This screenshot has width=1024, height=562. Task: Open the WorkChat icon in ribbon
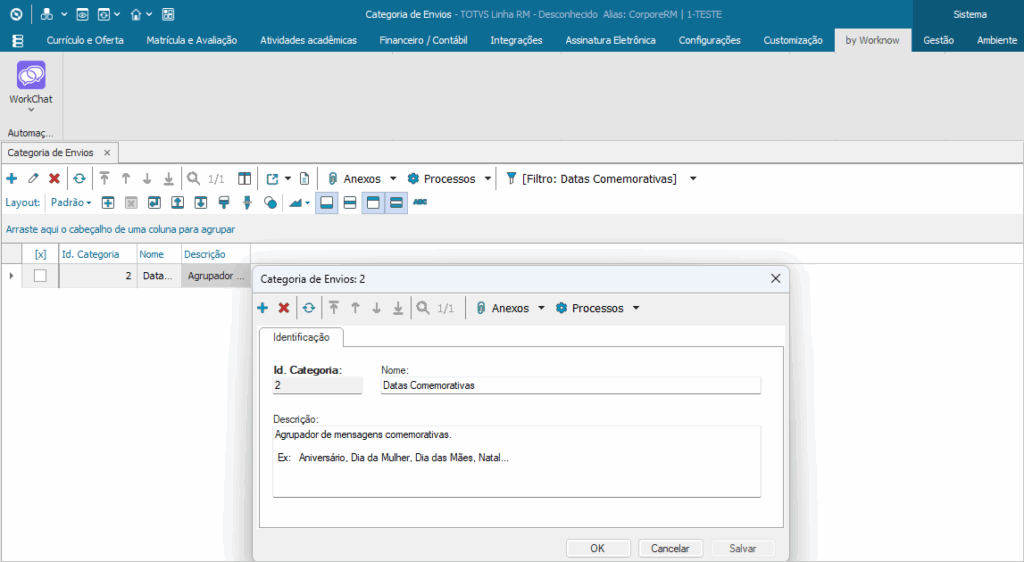(x=31, y=77)
